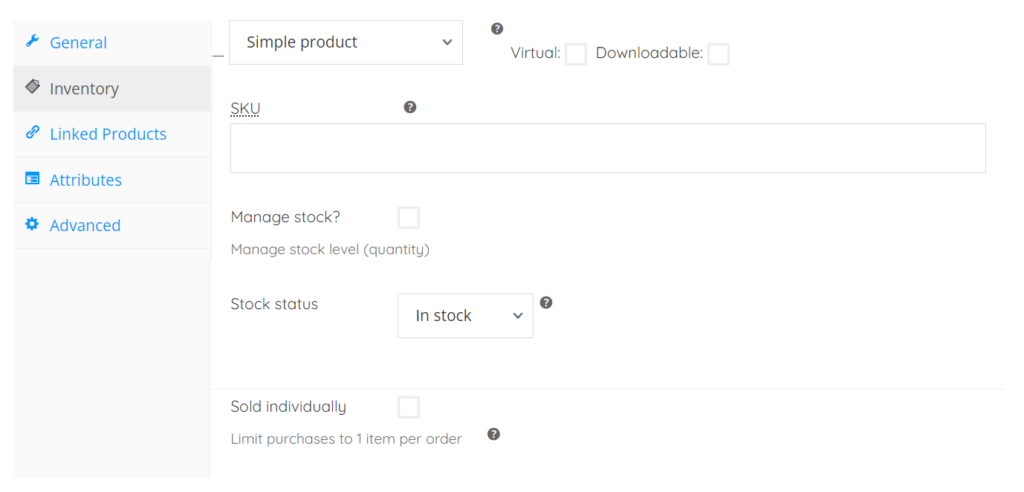Open the Simple product type dropdown
This screenshot has width=1024, height=492.
346,42
